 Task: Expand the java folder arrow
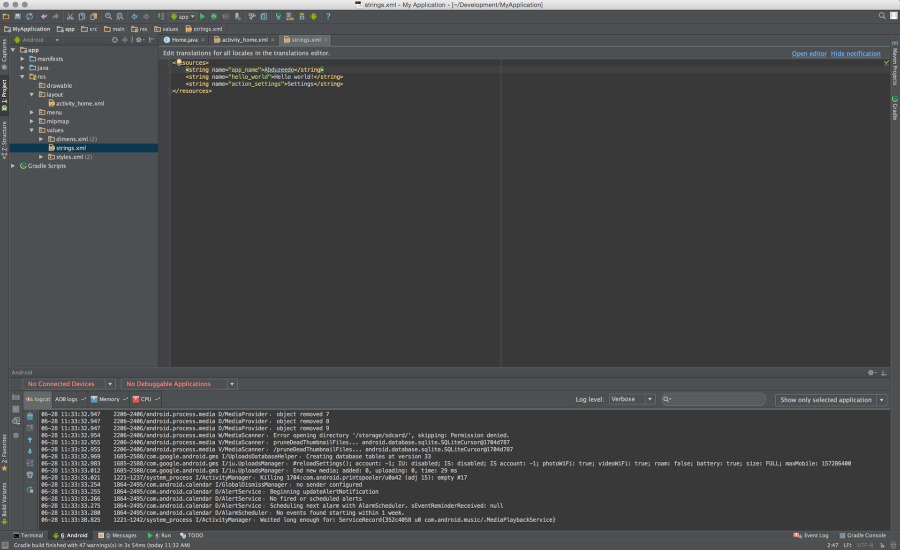[x=22, y=68]
